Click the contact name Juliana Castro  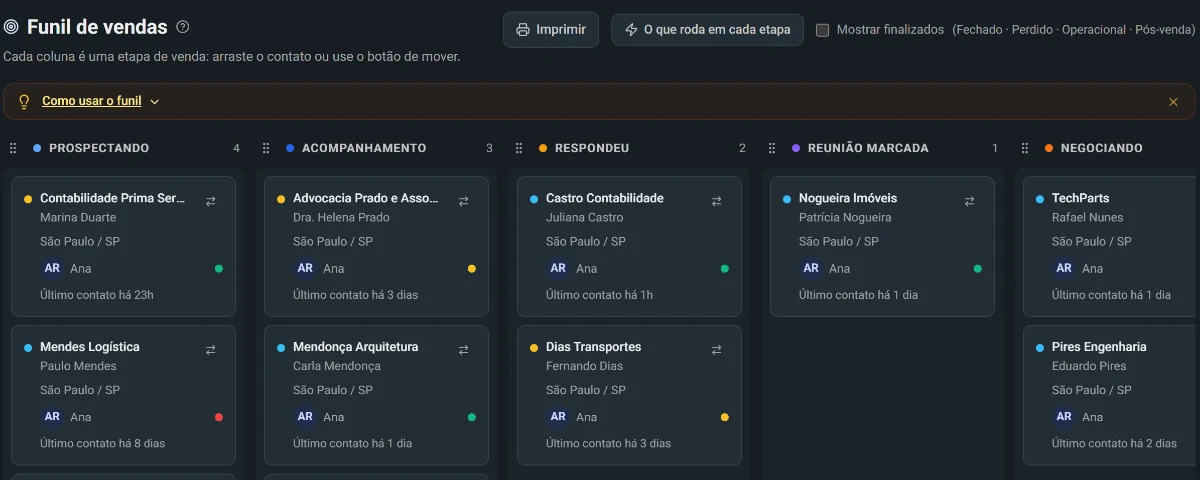[x=587, y=217]
